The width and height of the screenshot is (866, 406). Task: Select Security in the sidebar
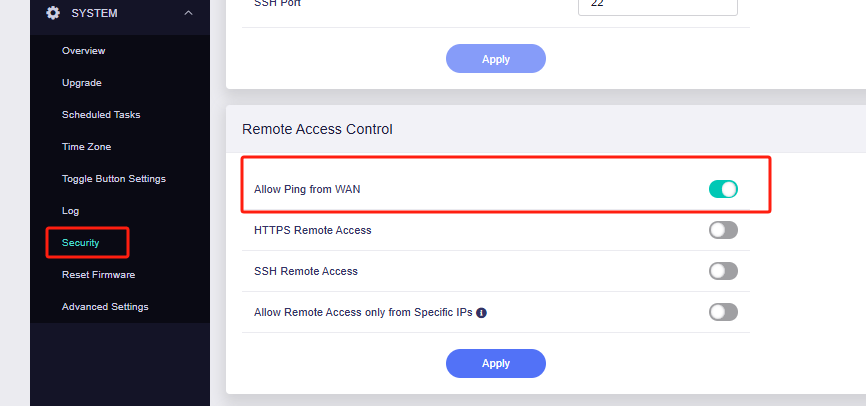pos(80,242)
